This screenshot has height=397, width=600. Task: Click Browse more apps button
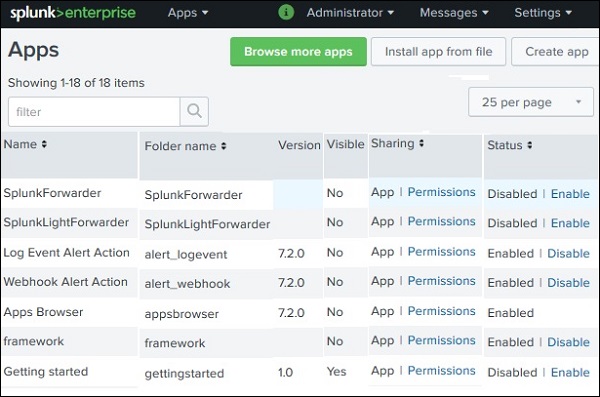[x=298, y=52]
